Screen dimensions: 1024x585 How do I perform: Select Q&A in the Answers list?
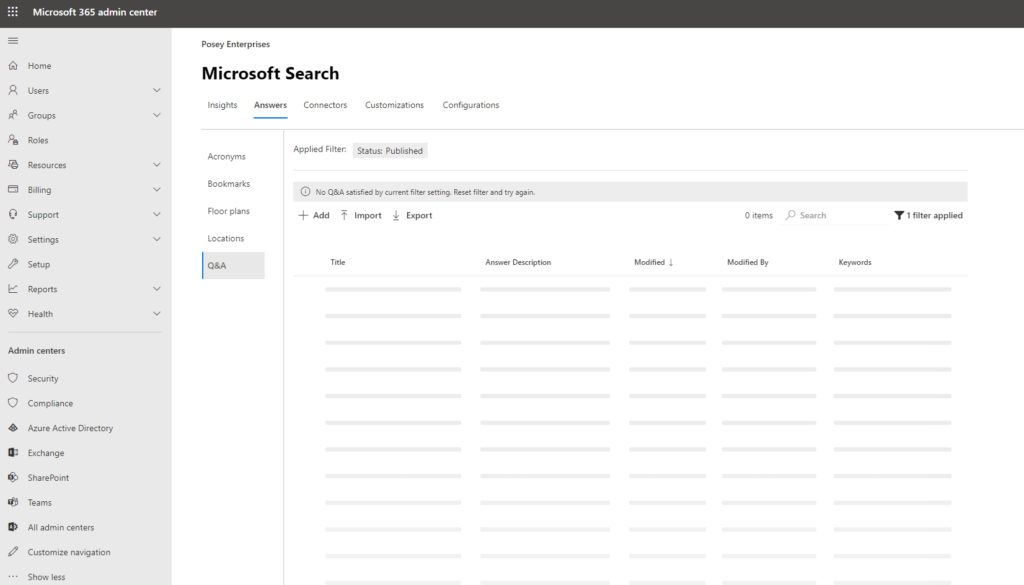(233, 266)
